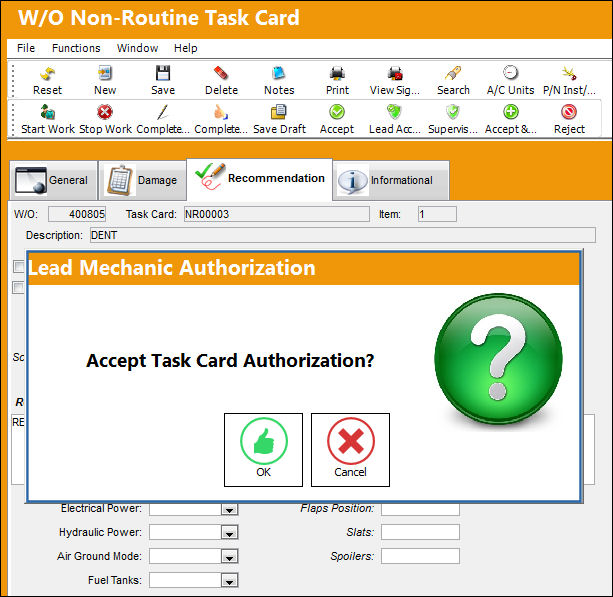The height and width of the screenshot is (597, 613).
Task: Click the Task Card NR00003 field
Action: coord(277,214)
